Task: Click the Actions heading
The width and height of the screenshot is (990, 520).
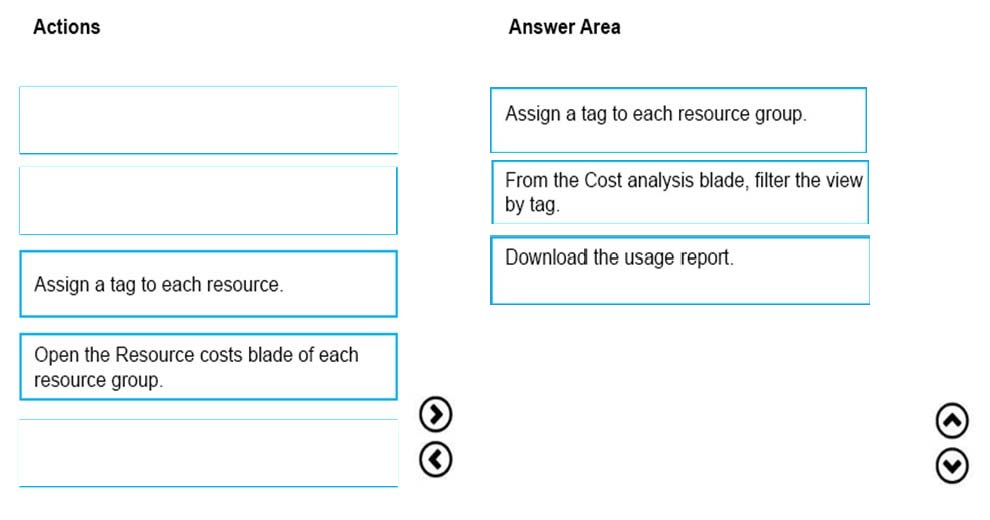Action: pyautogui.click(x=66, y=27)
